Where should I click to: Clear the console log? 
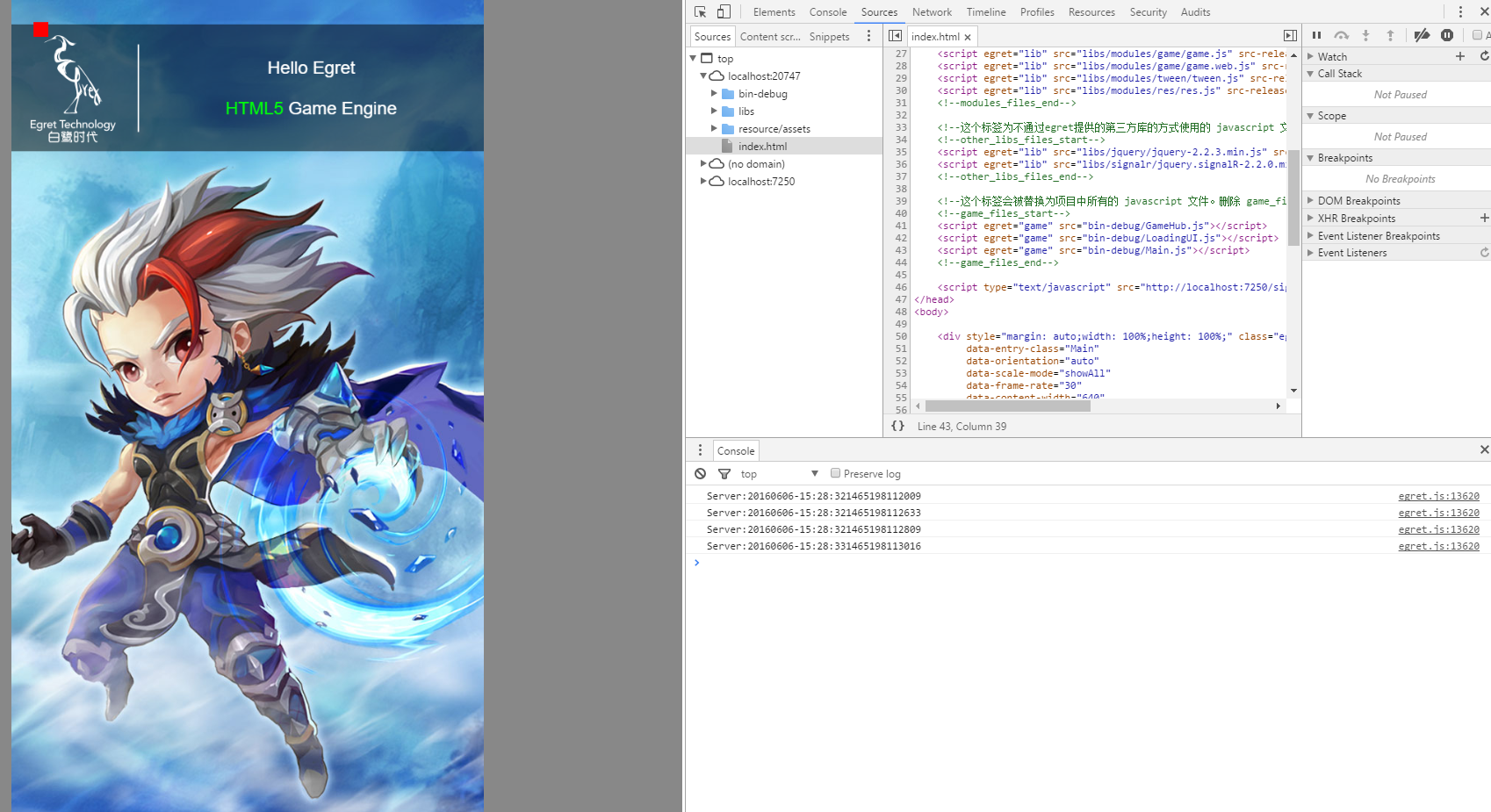(700, 474)
